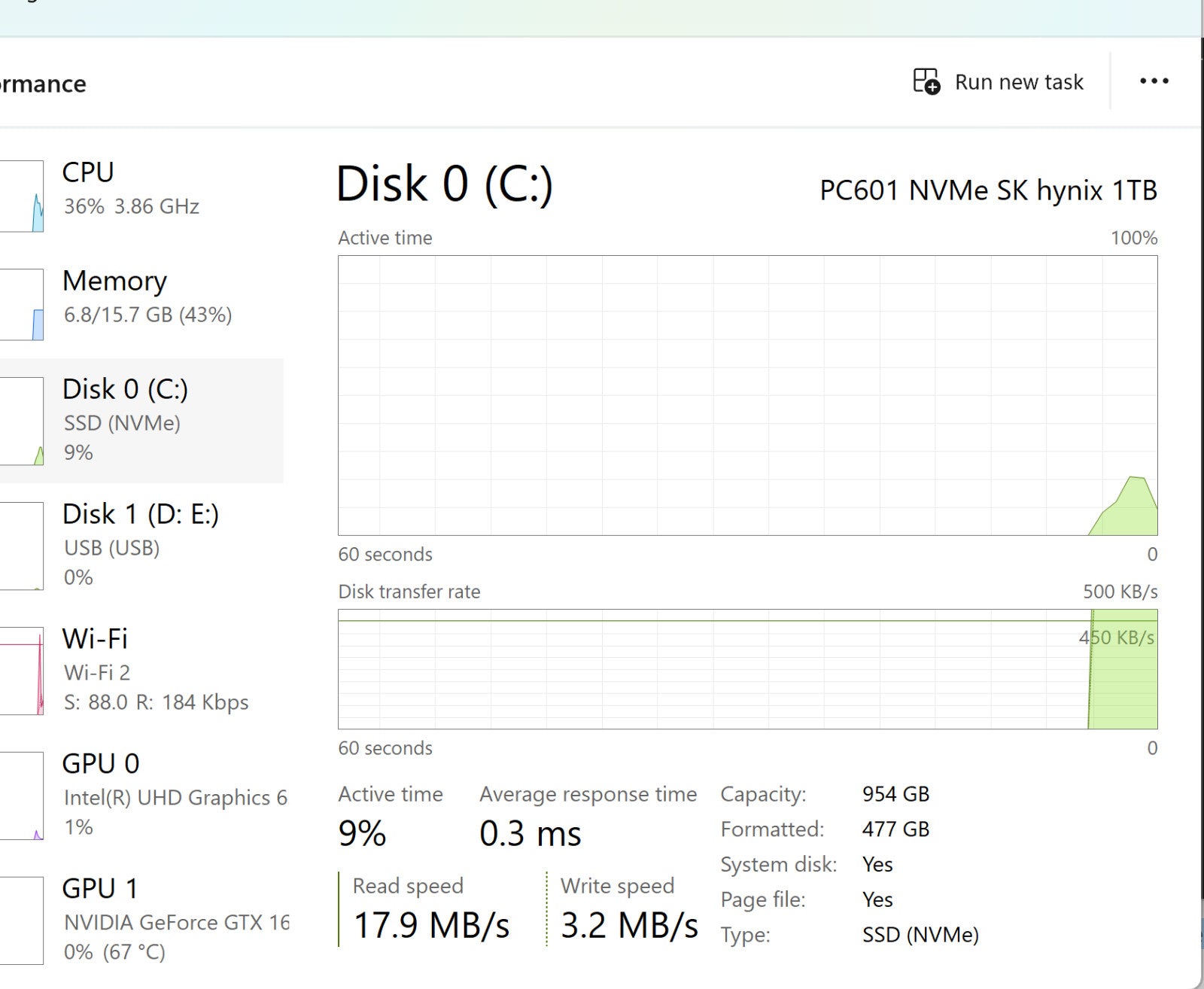This screenshot has height=989, width=1204.
Task: Click the Read speed 17.9 MB/s value
Action: pyautogui.click(x=431, y=925)
